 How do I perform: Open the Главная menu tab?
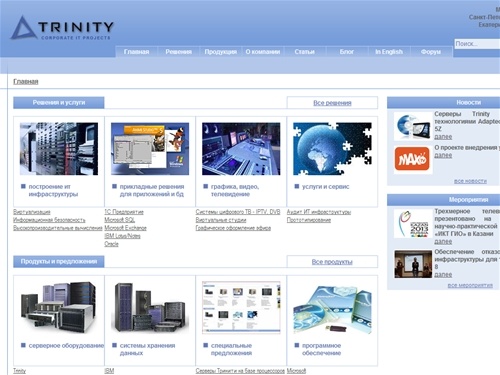click(136, 52)
